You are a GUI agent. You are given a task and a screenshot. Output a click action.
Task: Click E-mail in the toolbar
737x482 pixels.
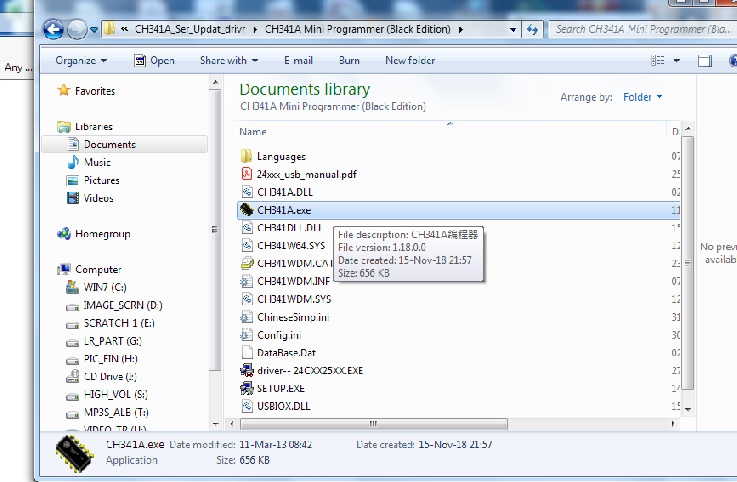pyautogui.click(x=298, y=60)
